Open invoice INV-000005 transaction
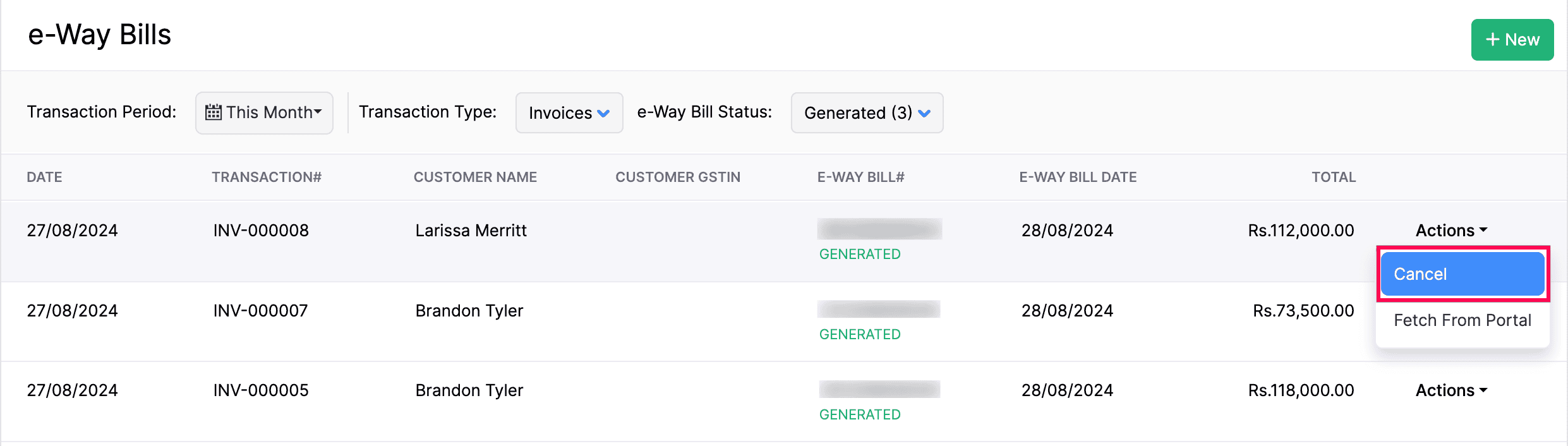Screen dimensions: 1568x446 tap(261, 390)
